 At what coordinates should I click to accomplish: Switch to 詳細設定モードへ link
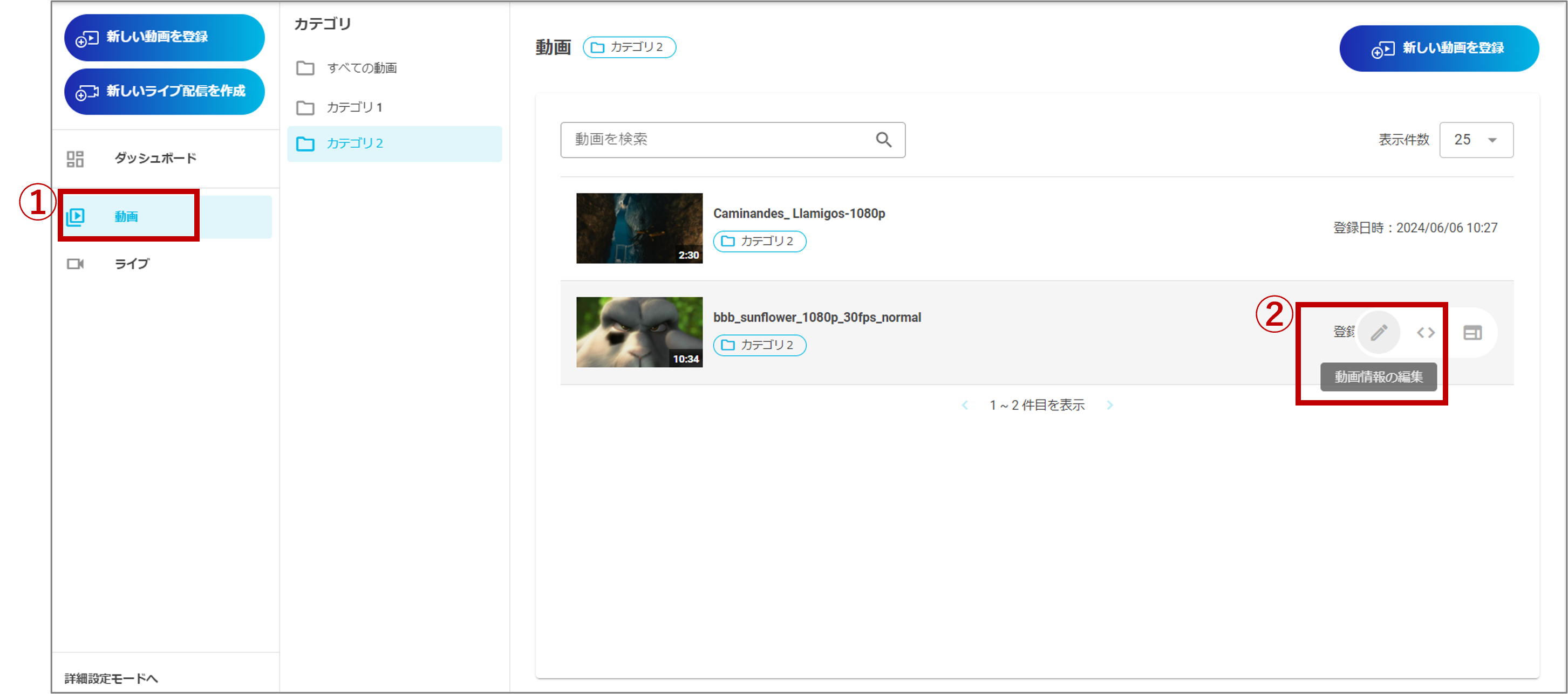tap(111, 678)
